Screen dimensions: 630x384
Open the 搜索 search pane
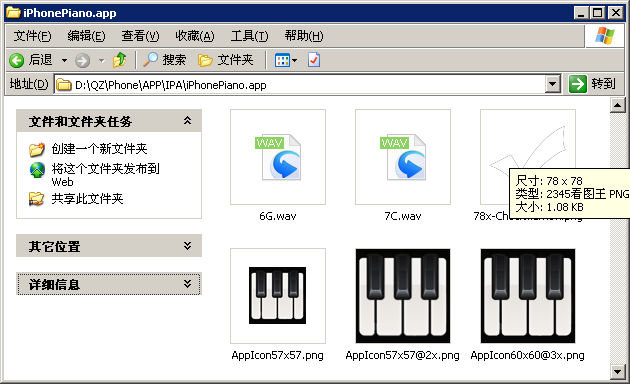click(x=165, y=60)
